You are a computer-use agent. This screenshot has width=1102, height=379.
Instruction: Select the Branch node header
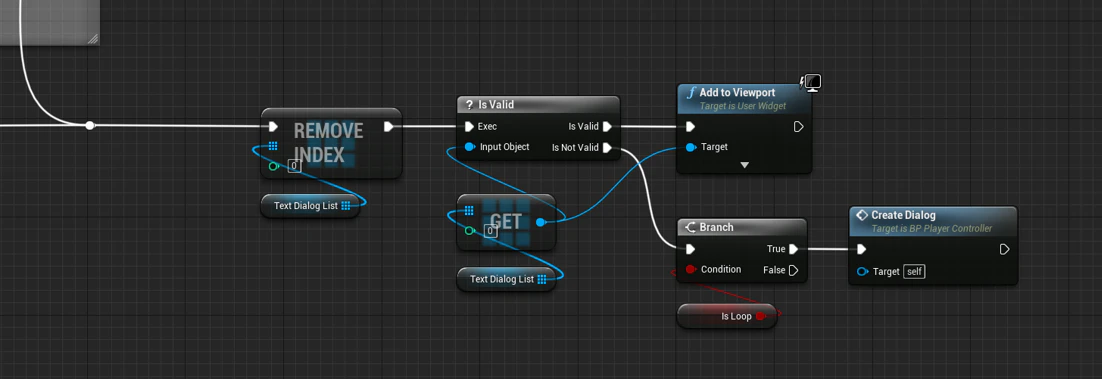(741, 227)
